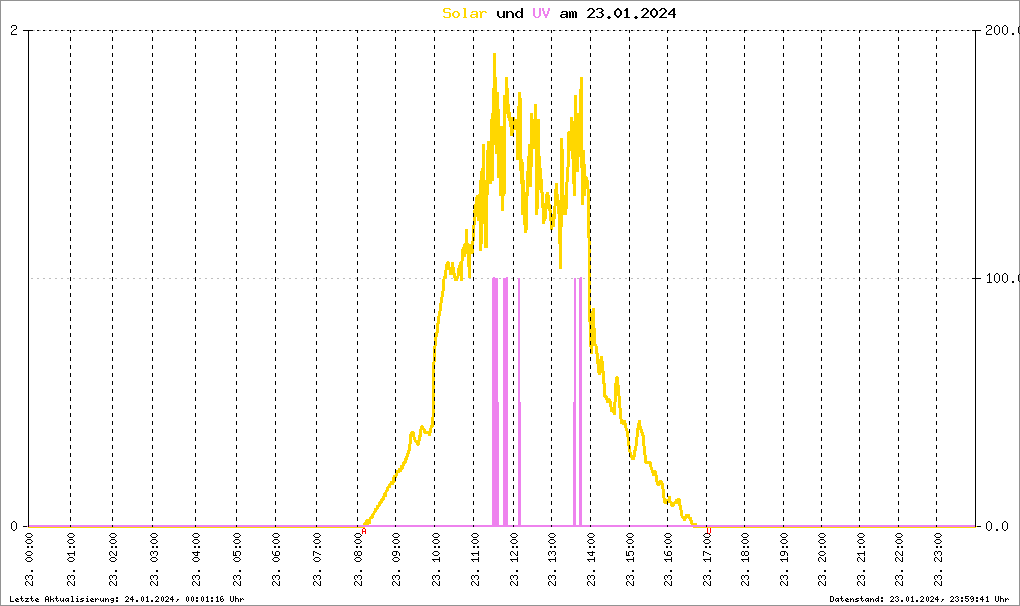Viewport: 1020px width, 606px height.
Task: Click the "23. 08:00" time axis label
Action: pos(358,560)
